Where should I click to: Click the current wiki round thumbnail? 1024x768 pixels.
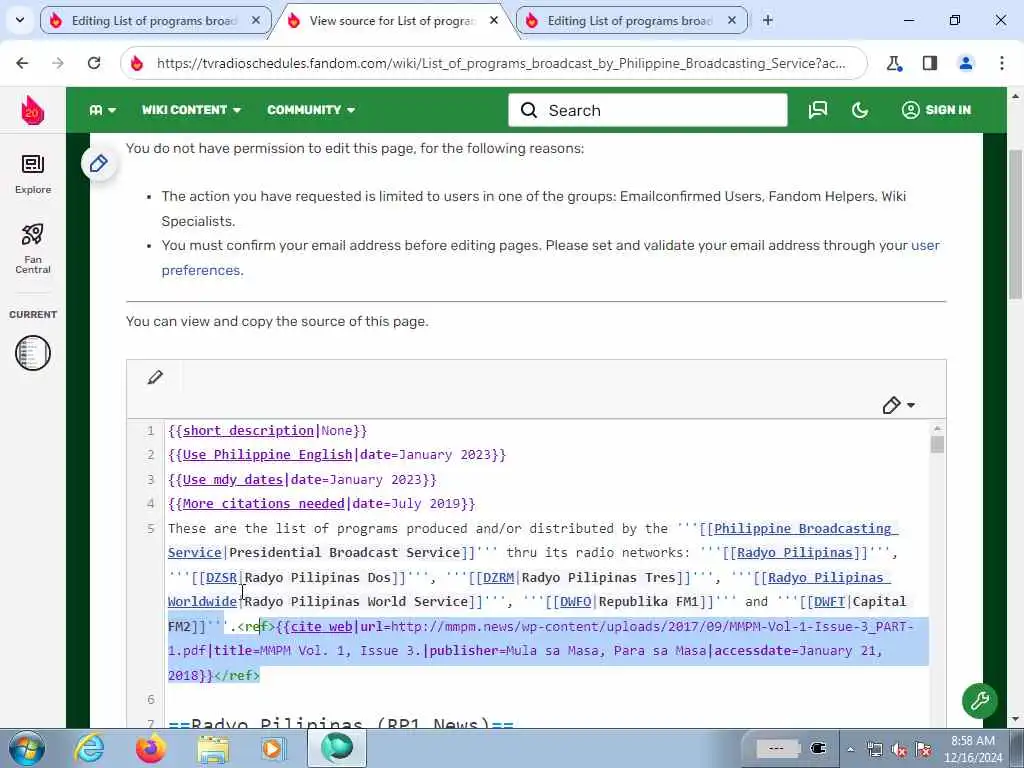33,353
